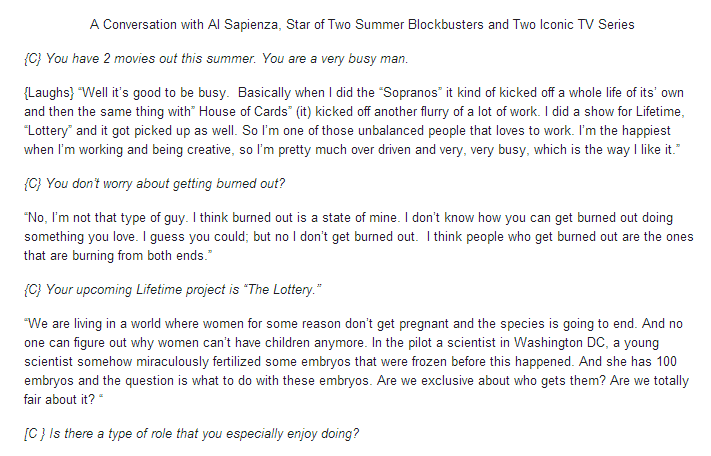Click the number "100" in the embryos sentence
711x456 pixels.
666,362
